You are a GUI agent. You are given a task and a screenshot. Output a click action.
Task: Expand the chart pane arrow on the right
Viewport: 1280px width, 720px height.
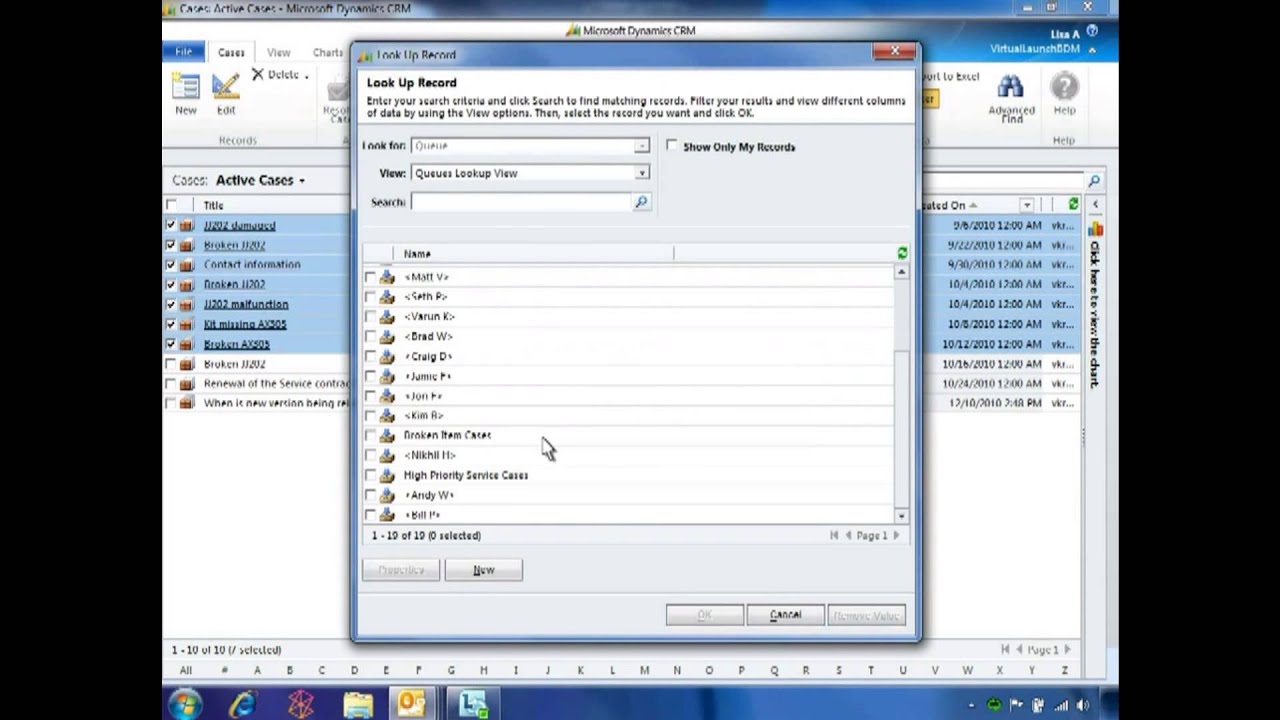1095,204
